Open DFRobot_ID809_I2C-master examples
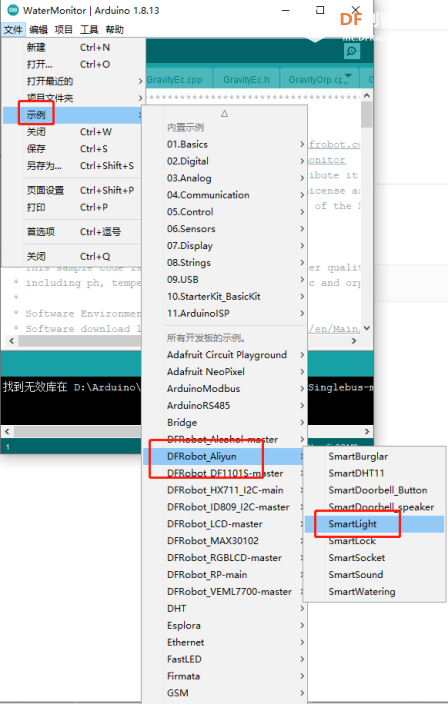 point(225,507)
